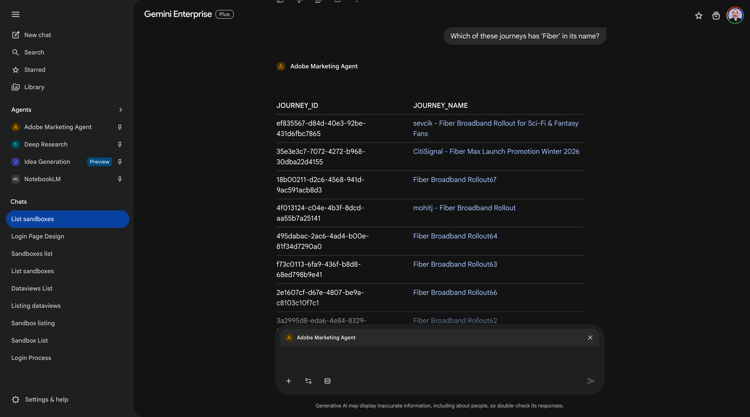
Task: Remove Adobe Marketing Agent chip from prompt
Action: (x=590, y=338)
